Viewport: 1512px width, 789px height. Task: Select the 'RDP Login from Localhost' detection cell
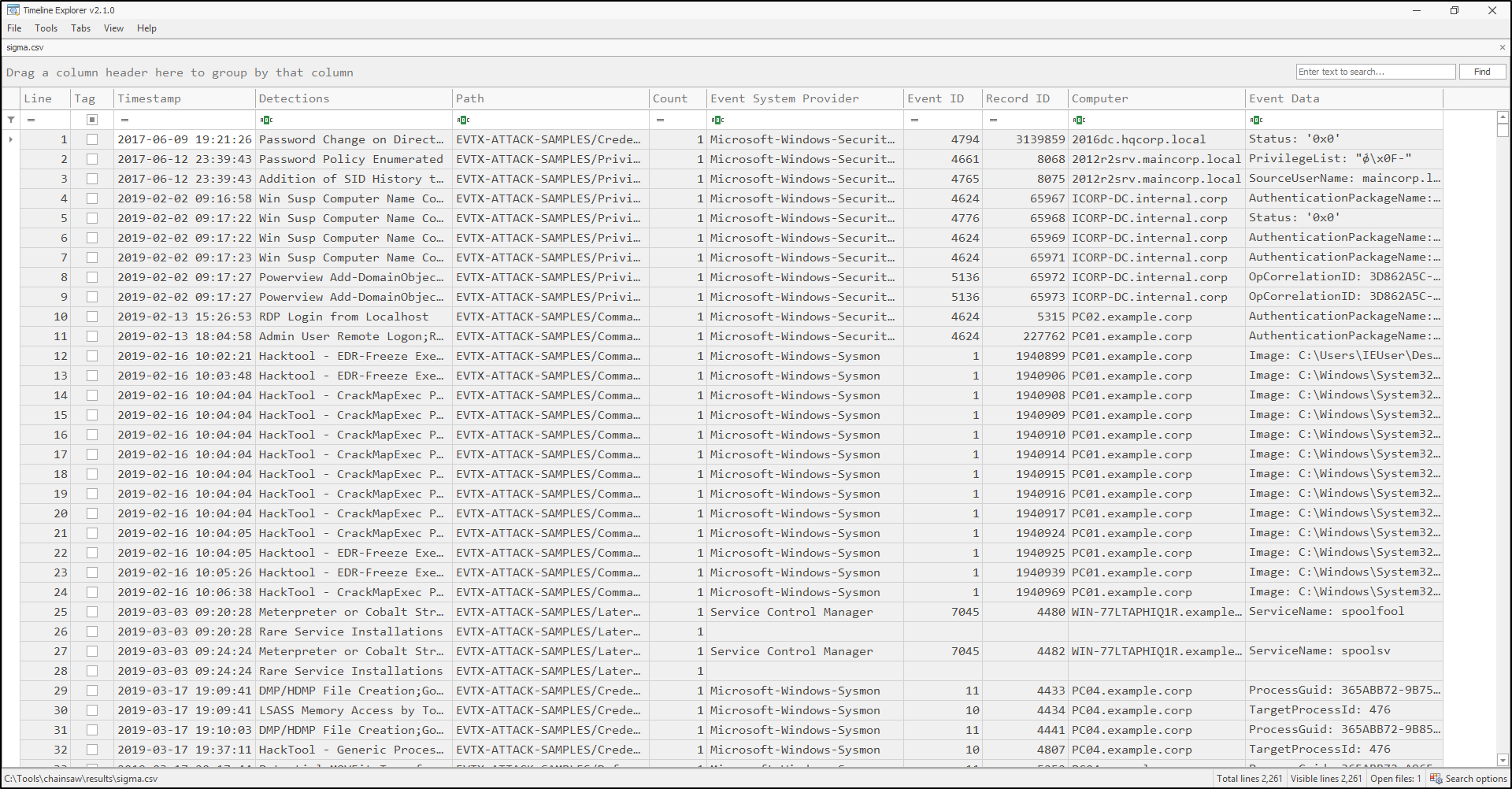click(354, 317)
